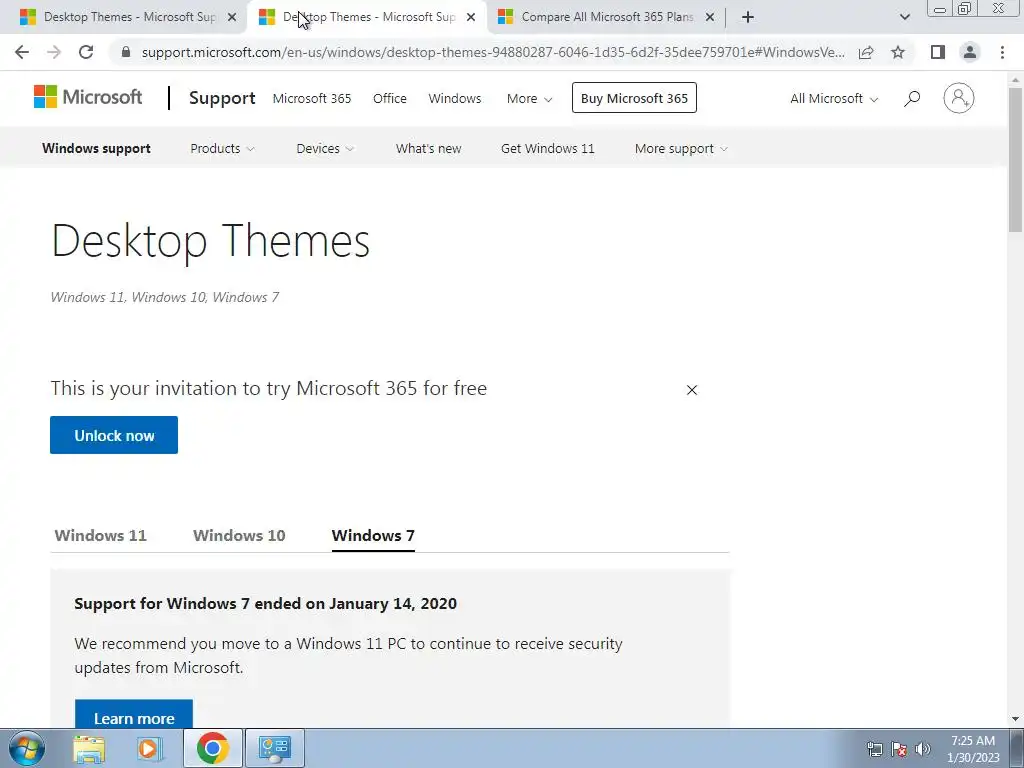Click the Microsoft logo

pyautogui.click(x=88, y=97)
